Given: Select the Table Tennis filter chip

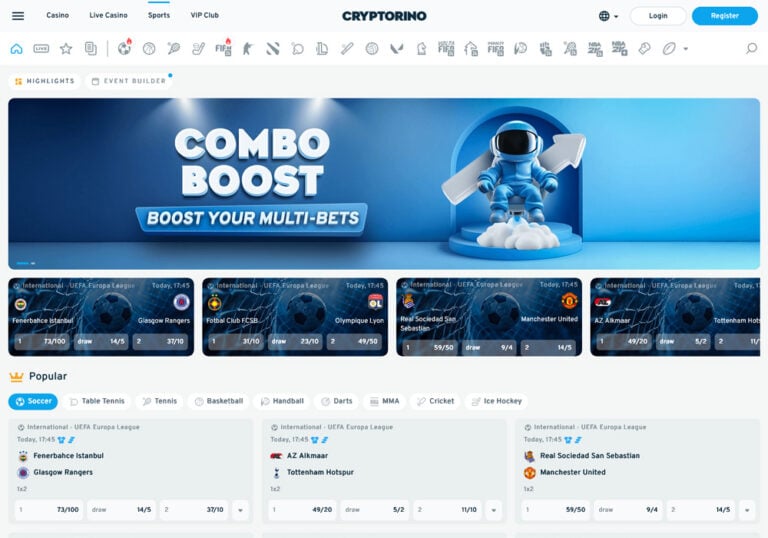Looking at the screenshot, I should click(97, 401).
